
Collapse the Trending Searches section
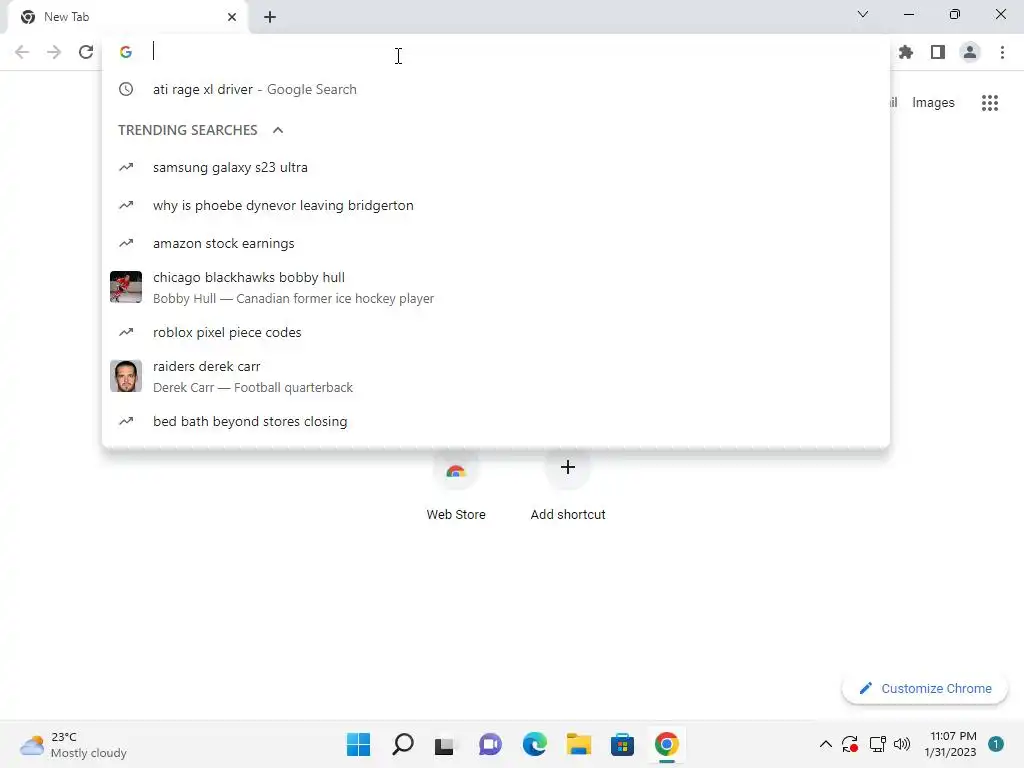(278, 130)
